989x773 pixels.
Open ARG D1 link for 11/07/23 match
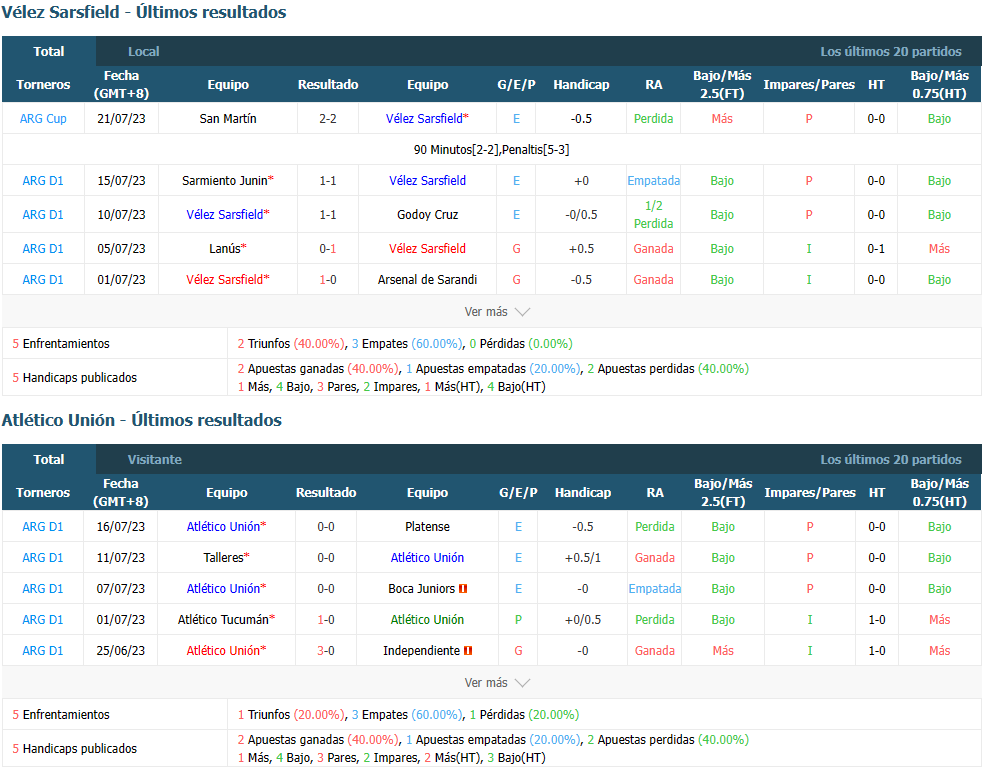pos(43,558)
